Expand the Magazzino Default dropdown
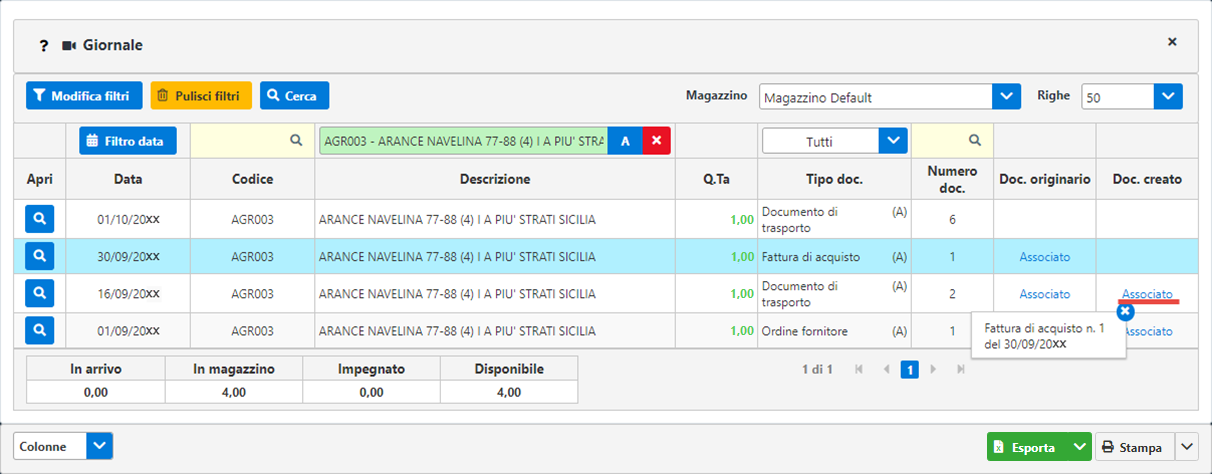 click(1006, 97)
